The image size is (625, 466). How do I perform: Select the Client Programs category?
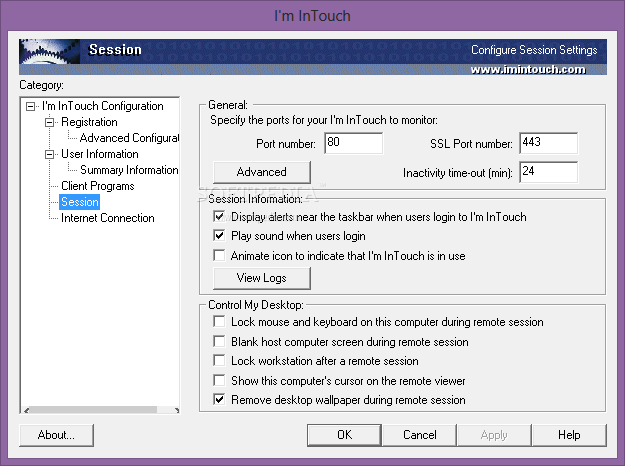tap(98, 186)
